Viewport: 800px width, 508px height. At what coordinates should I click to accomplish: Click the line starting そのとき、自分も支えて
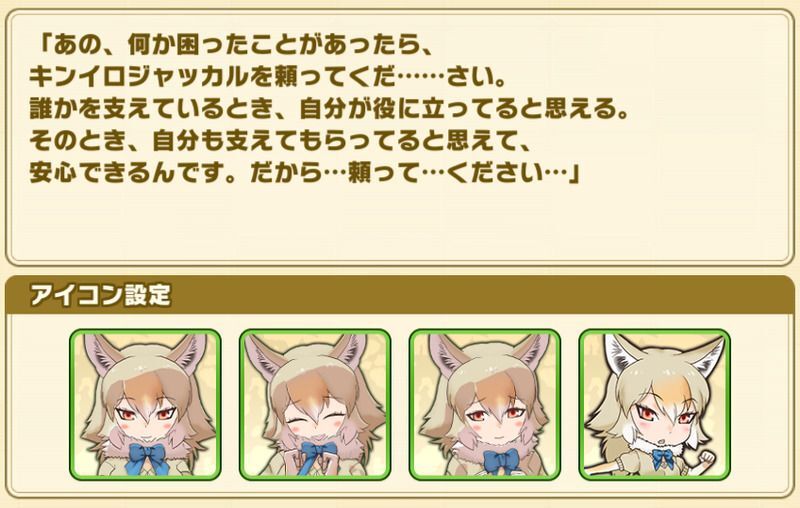click(280, 141)
